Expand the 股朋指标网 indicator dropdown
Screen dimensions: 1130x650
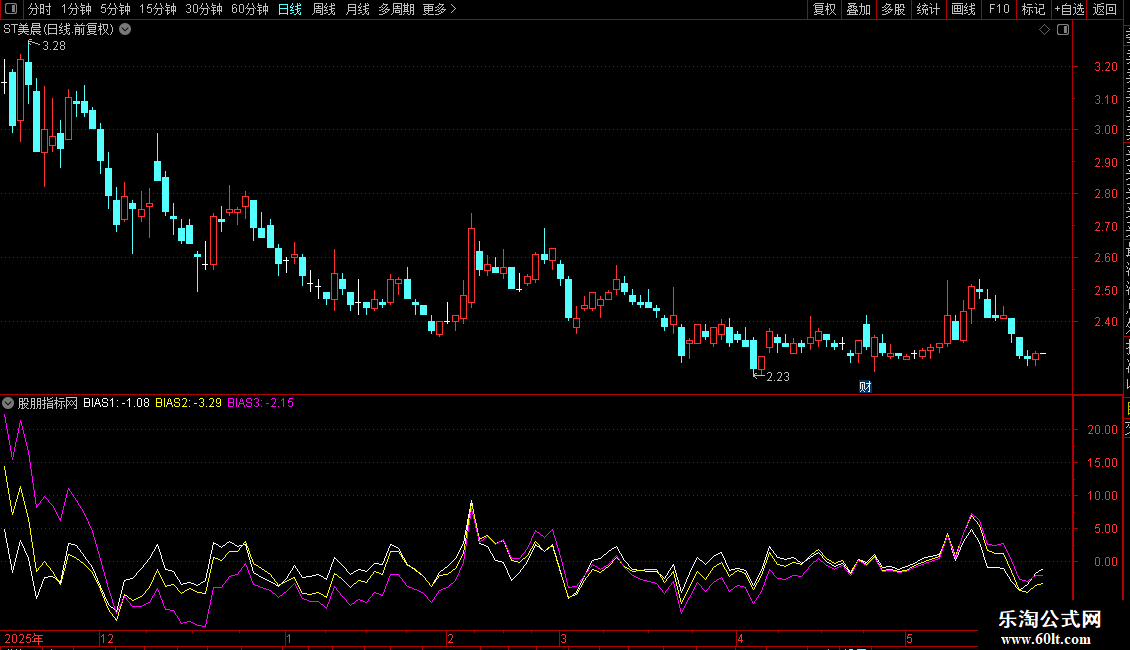pyautogui.click(x=8, y=403)
